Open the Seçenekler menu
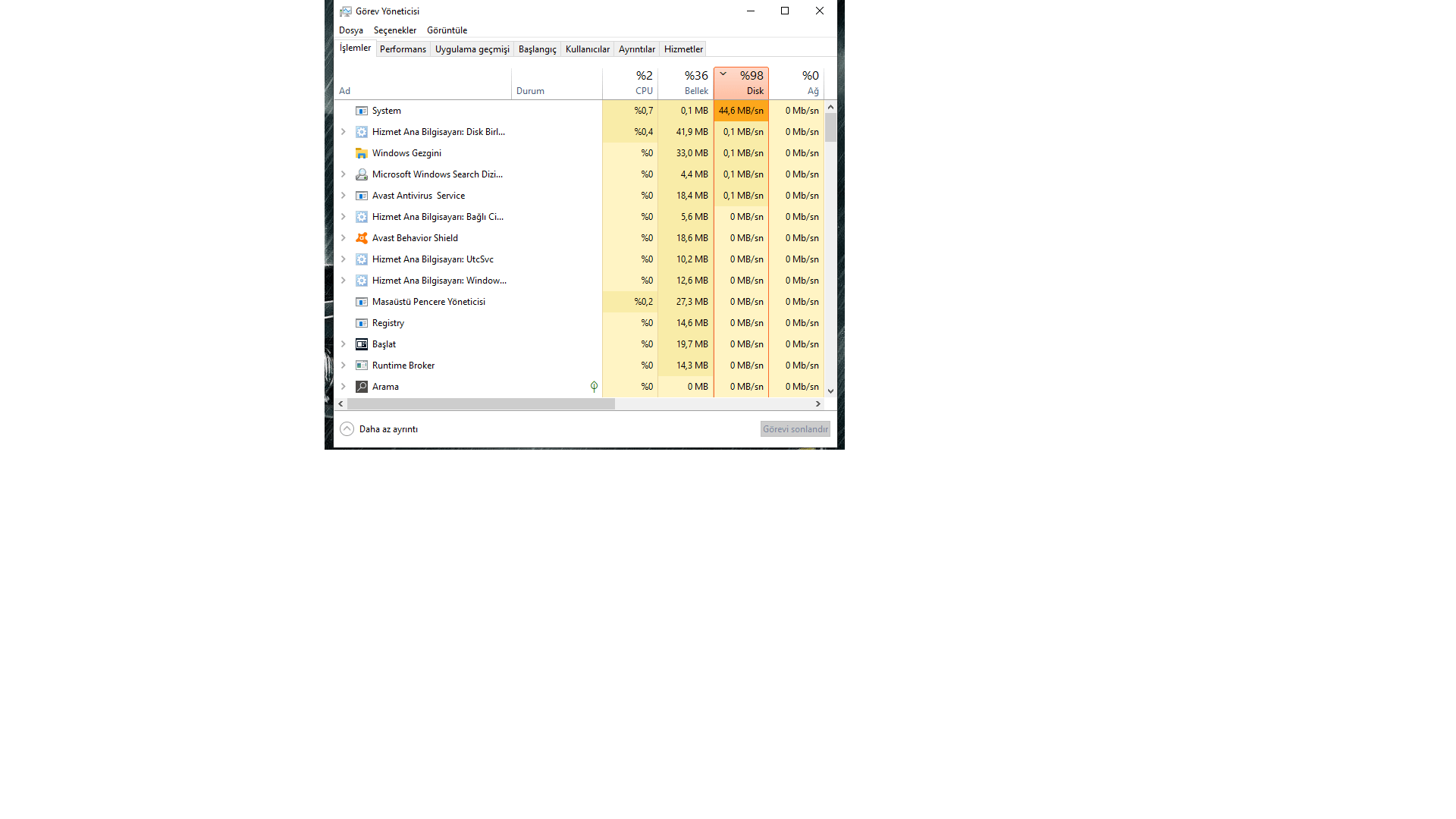Screen dimensions: 1456x819 394,30
